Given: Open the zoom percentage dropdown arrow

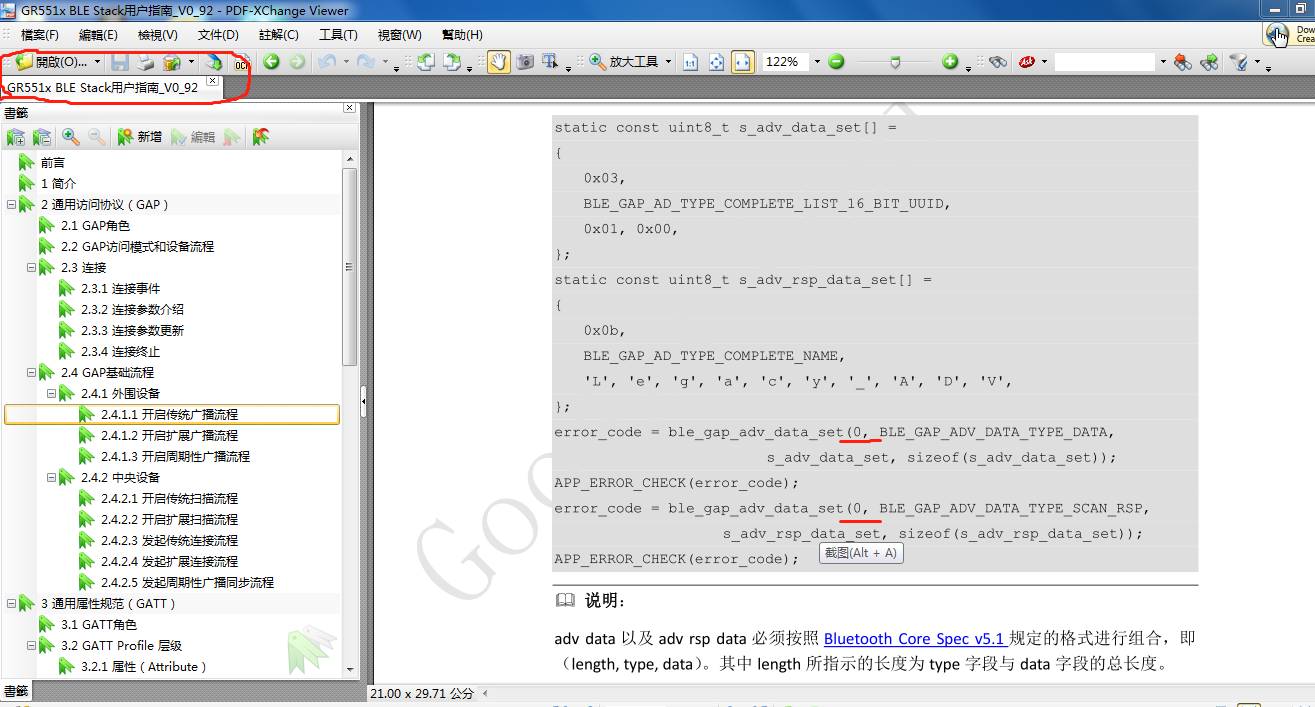Looking at the screenshot, I should 816,62.
